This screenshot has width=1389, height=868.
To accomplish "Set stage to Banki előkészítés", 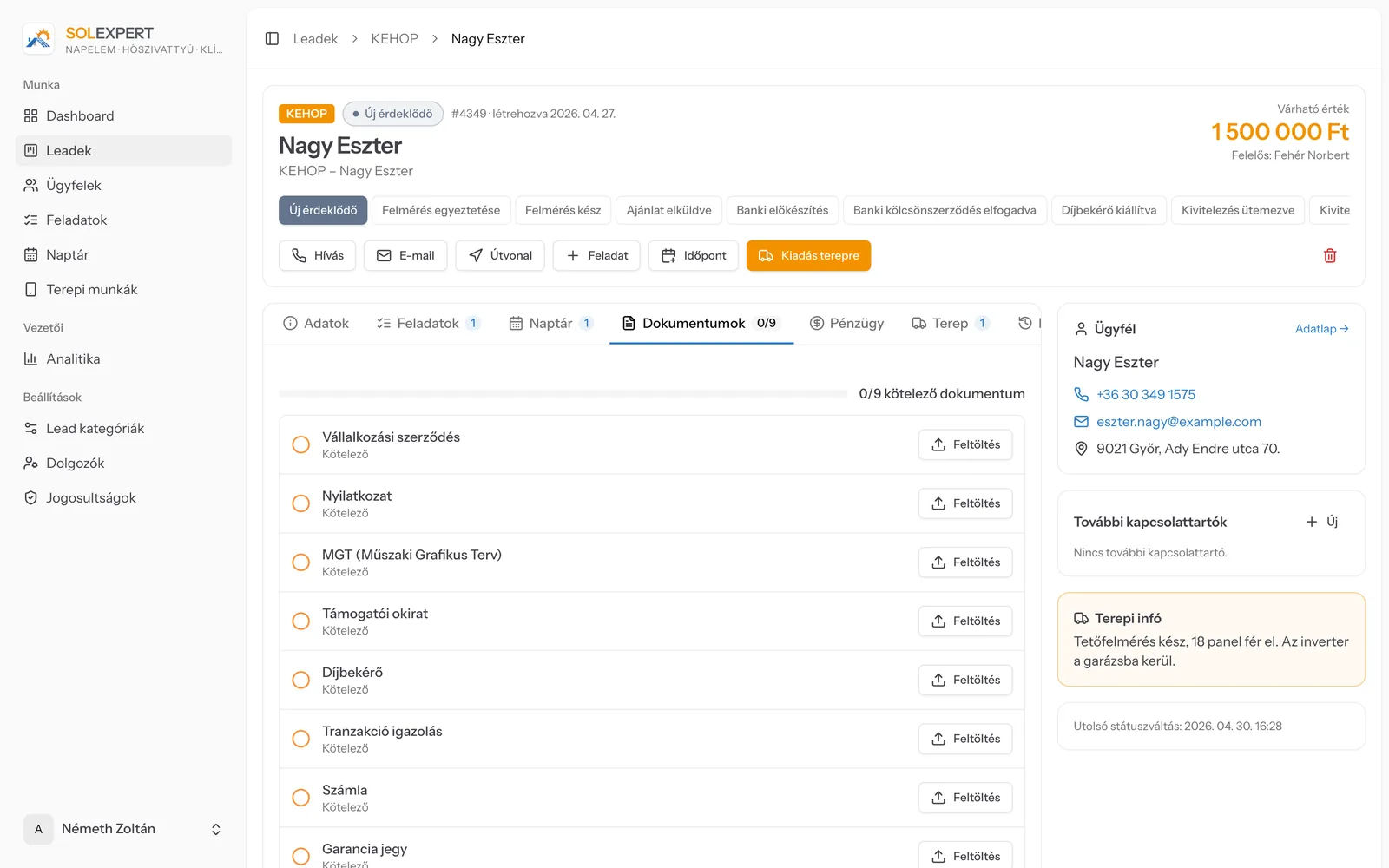I will [x=782, y=210].
